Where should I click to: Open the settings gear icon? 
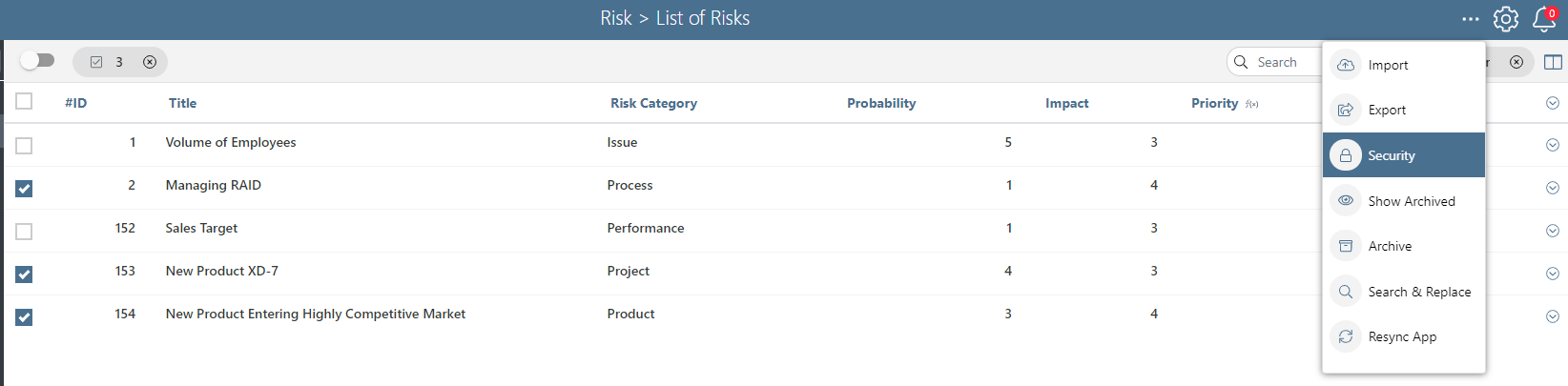pos(1506,18)
